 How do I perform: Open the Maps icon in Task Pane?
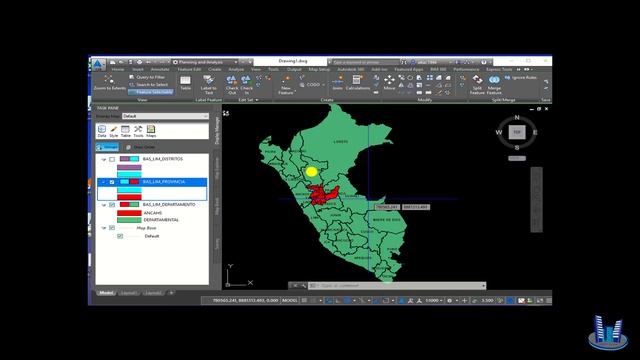tap(151, 129)
